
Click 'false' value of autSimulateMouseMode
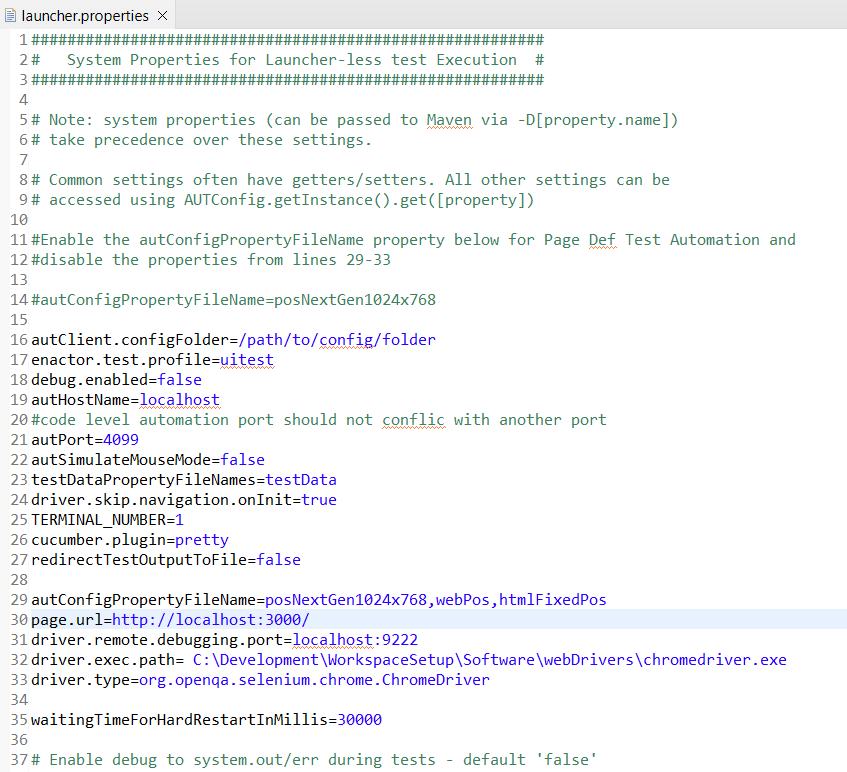pos(243,460)
